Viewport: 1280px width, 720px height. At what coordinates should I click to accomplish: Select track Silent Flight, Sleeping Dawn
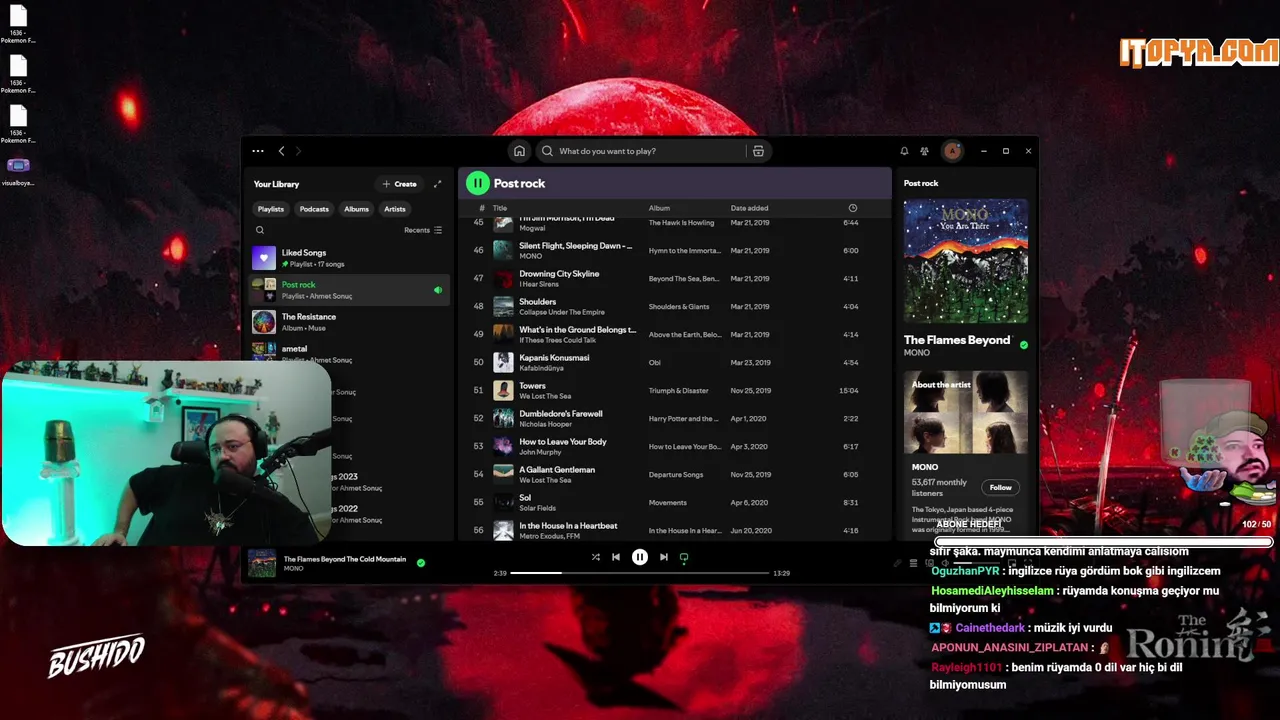(674, 250)
